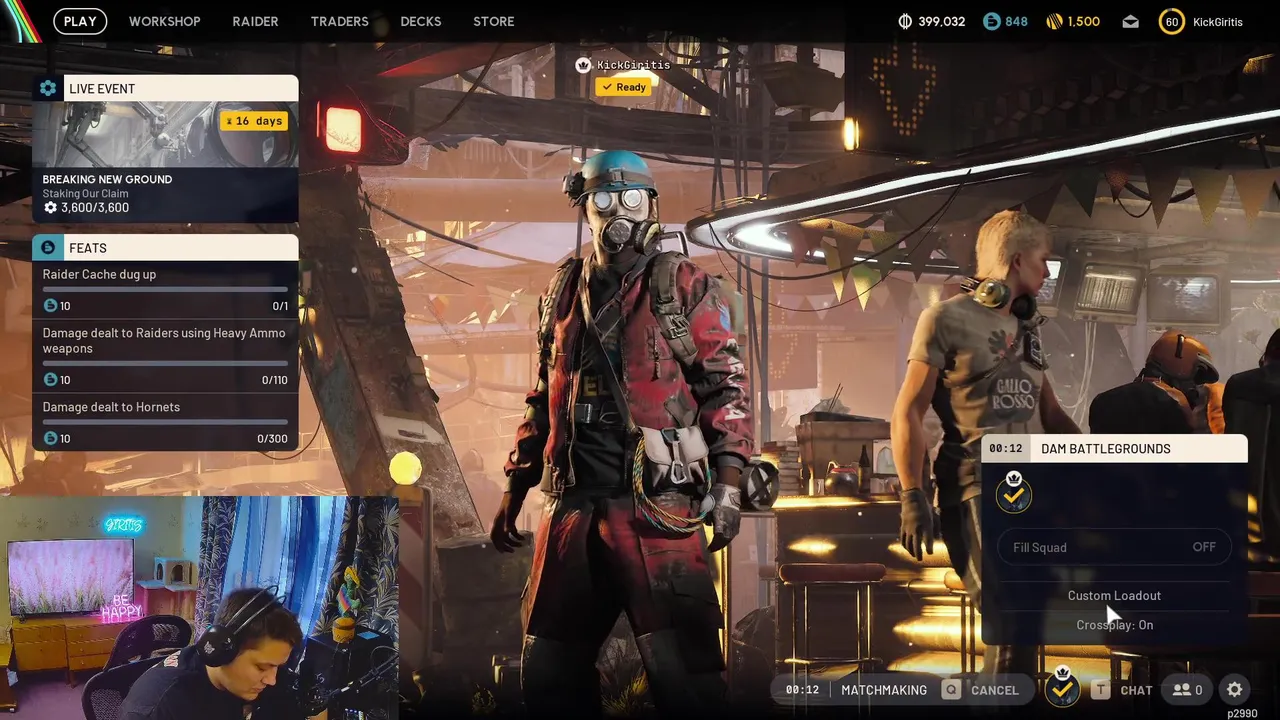Open the Custom Loadout option

1114,595
